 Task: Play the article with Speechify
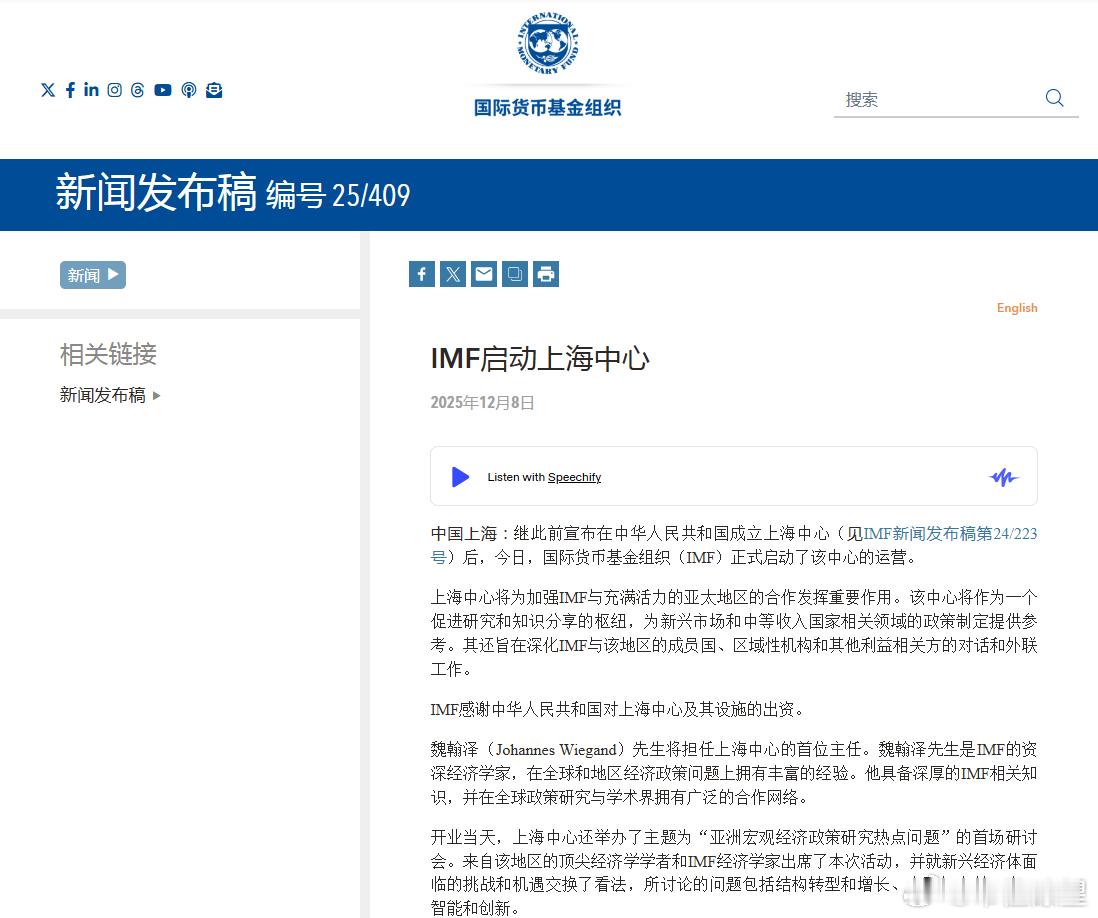(x=460, y=476)
